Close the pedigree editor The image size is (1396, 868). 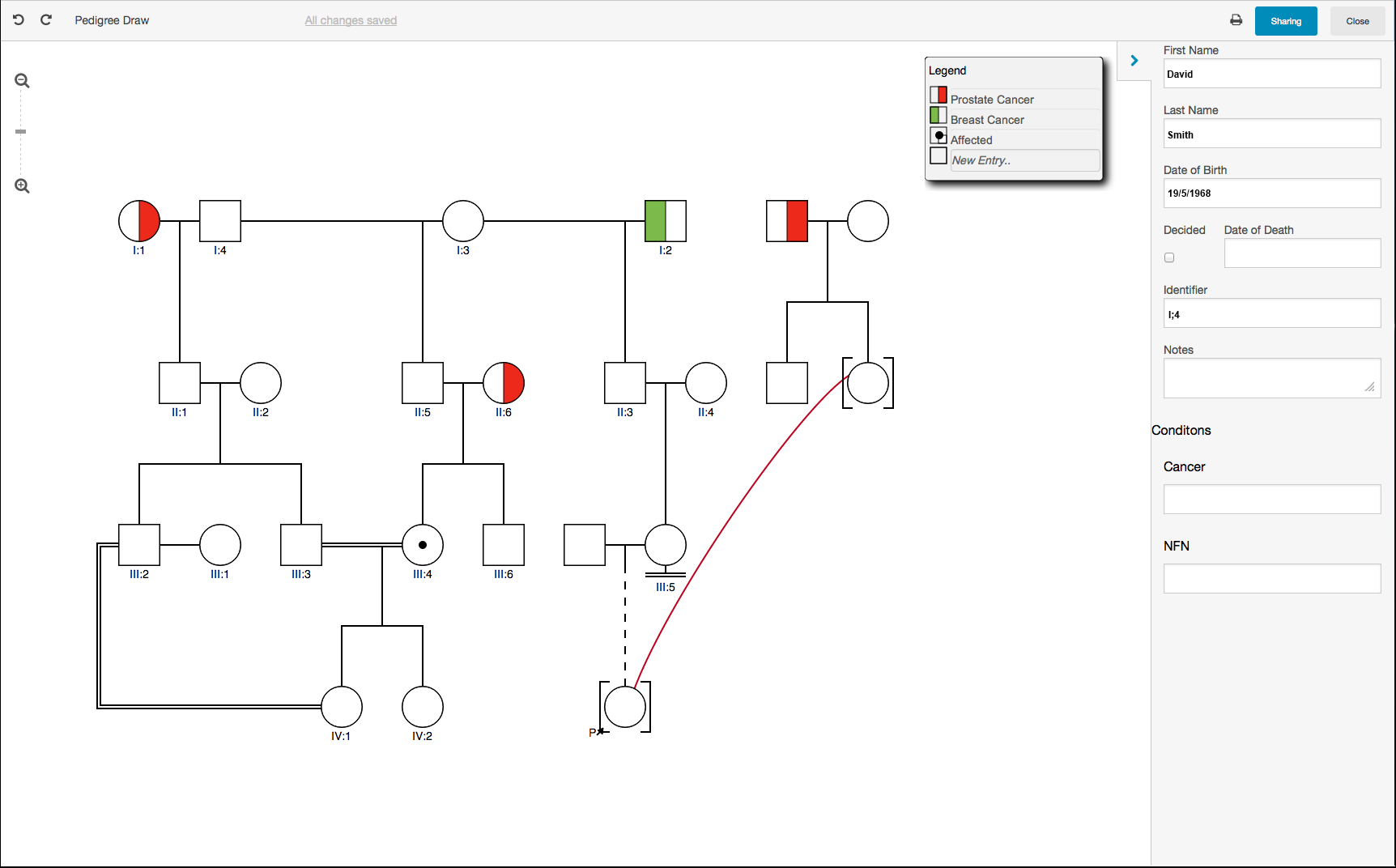tap(1357, 20)
